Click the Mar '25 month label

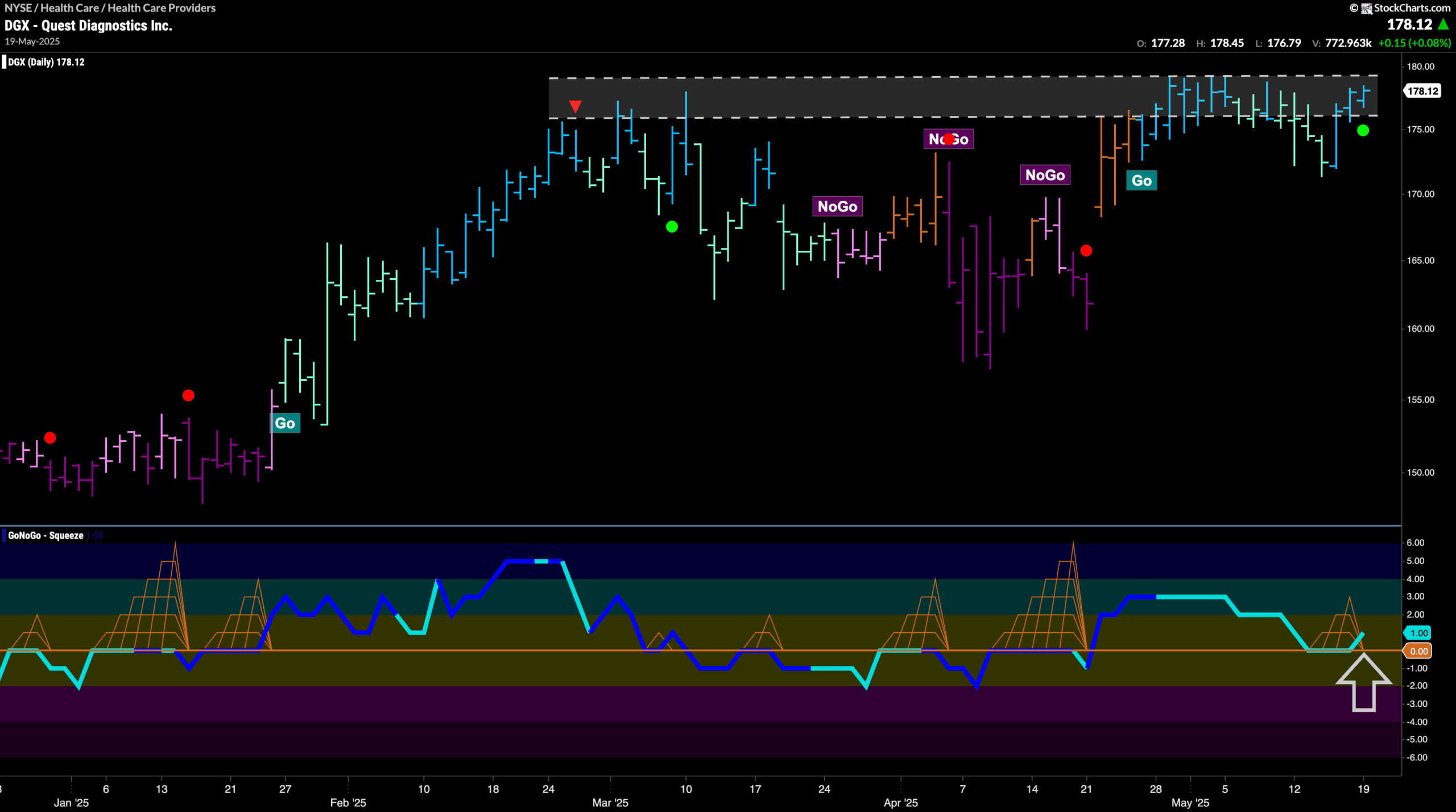[x=610, y=803]
